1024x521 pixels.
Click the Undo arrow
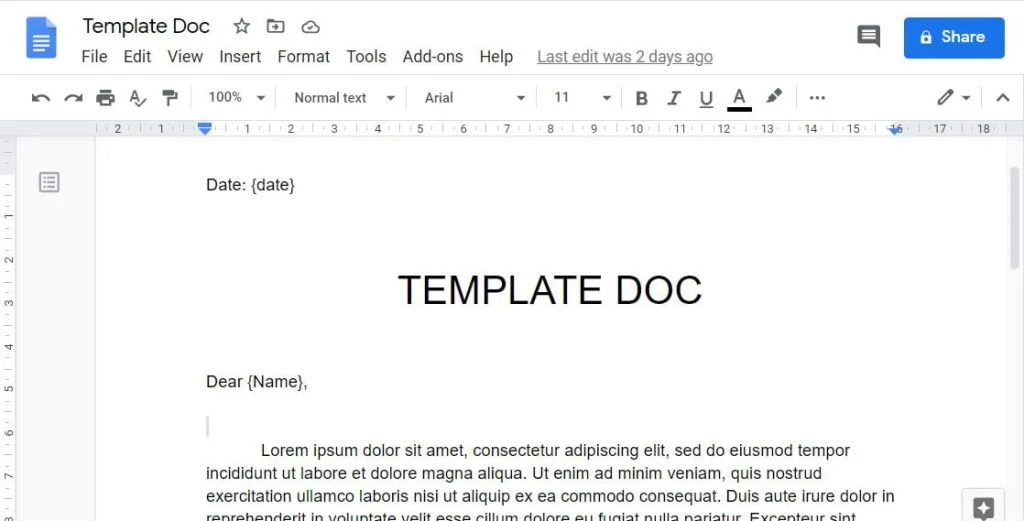click(x=40, y=98)
